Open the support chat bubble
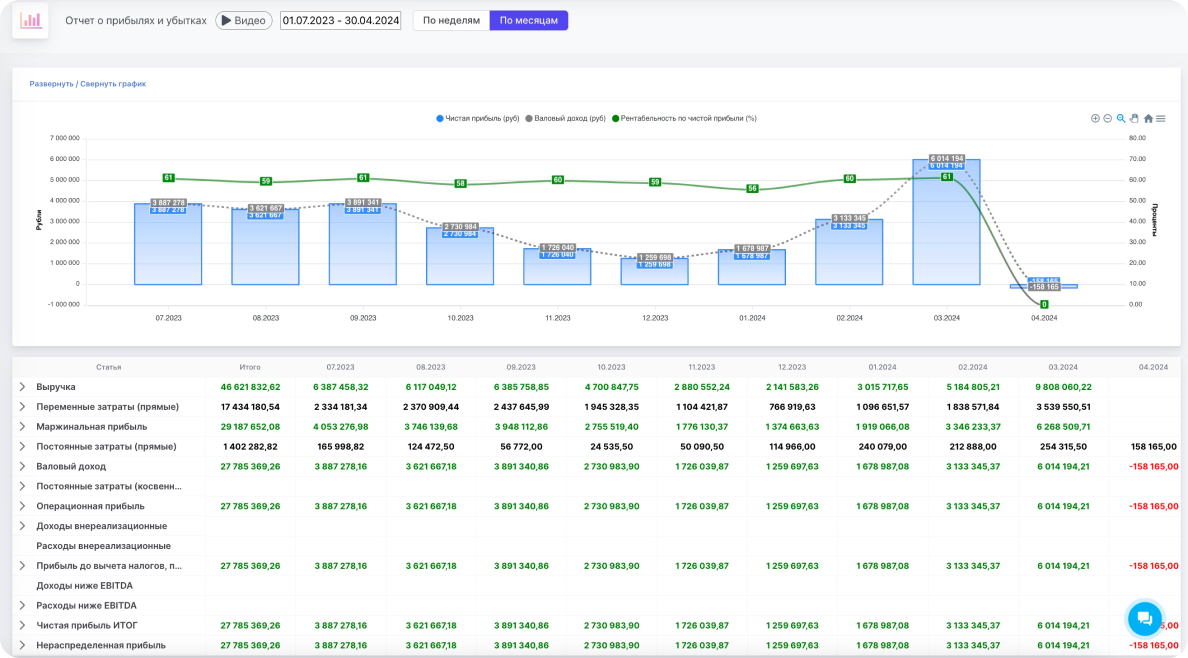1188x658 pixels. [1145, 619]
